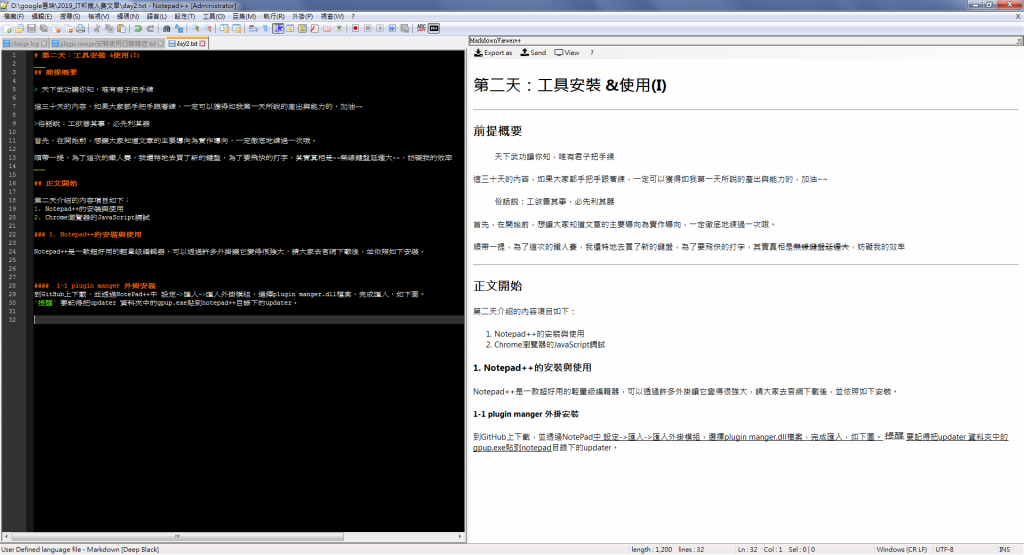Open the 執行(R) menu
Image resolution: width=1024 pixels, height=555 pixels.
[274, 16]
